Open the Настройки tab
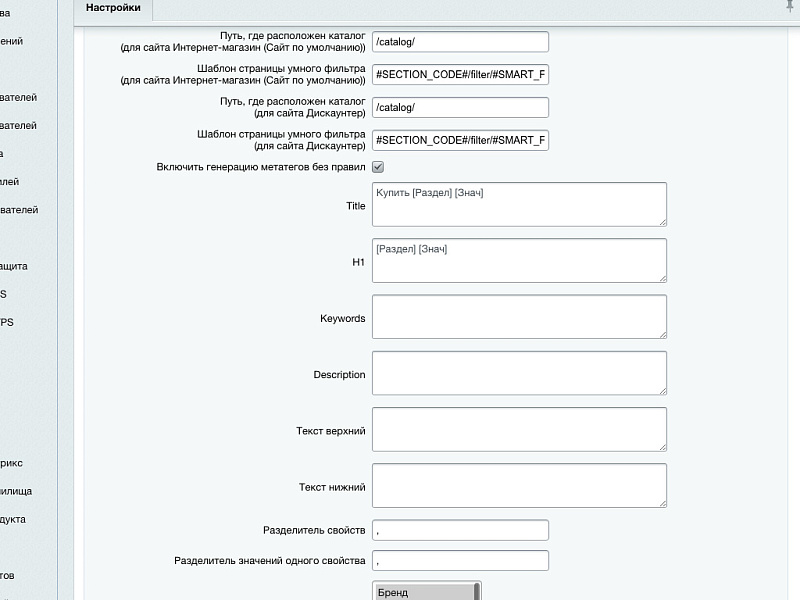 click(x=112, y=8)
